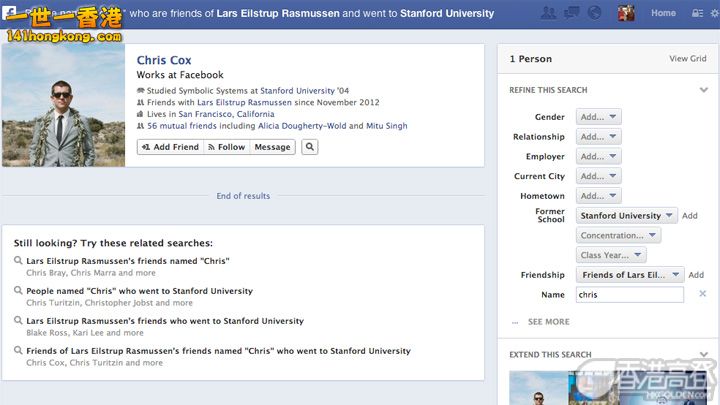Click the magnifier button beside Message
The width and height of the screenshot is (720, 405).
(309, 147)
